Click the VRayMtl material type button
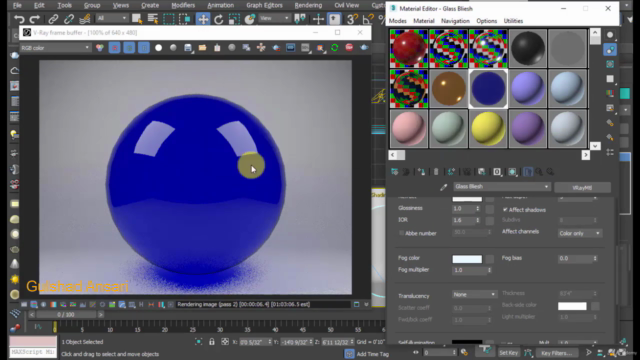Viewport: 640px width, 360px height. (x=582, y=188)
